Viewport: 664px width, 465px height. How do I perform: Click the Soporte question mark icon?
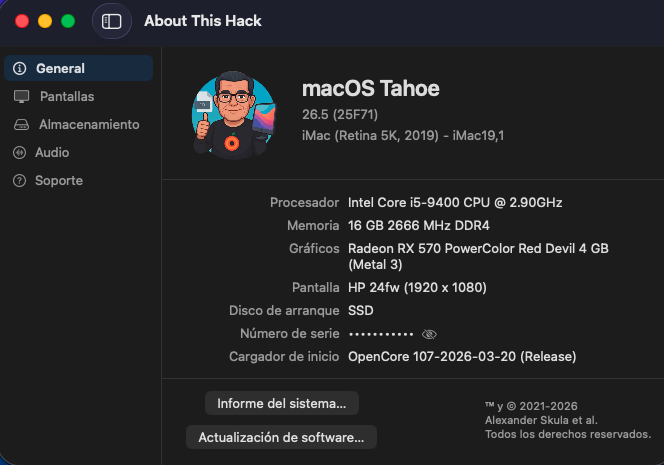coord(19,180)
